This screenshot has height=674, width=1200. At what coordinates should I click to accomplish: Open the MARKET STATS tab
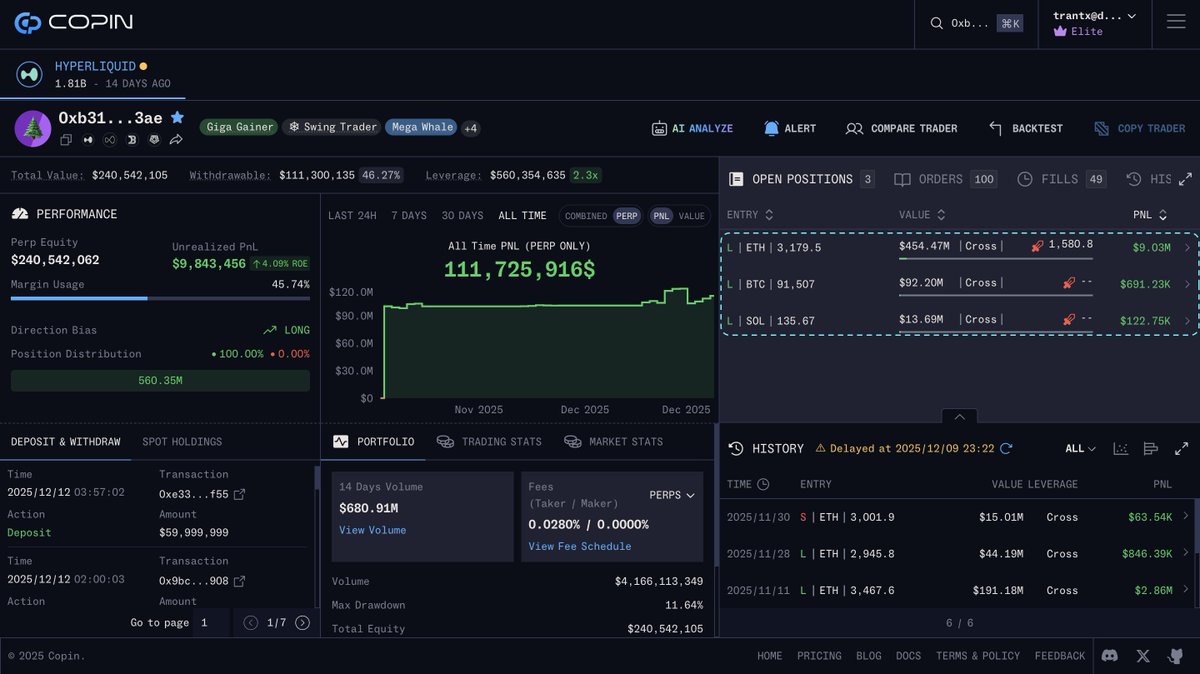tap(614, 442)
